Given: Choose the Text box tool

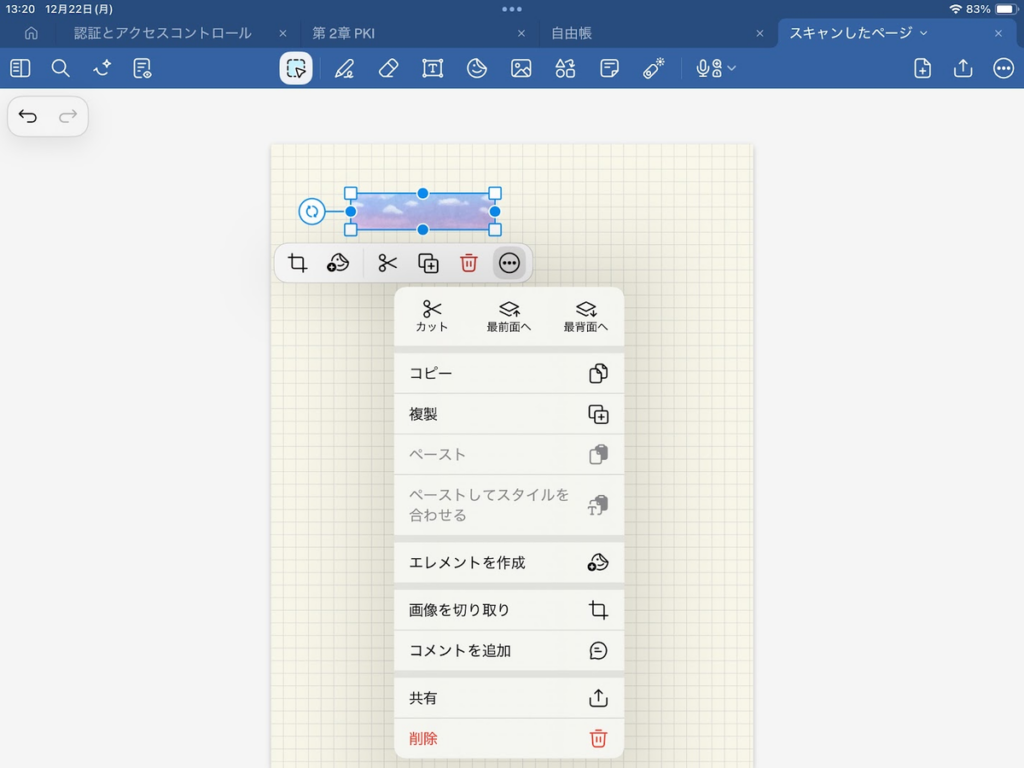Looking at the screenshot, I should 433,68.
